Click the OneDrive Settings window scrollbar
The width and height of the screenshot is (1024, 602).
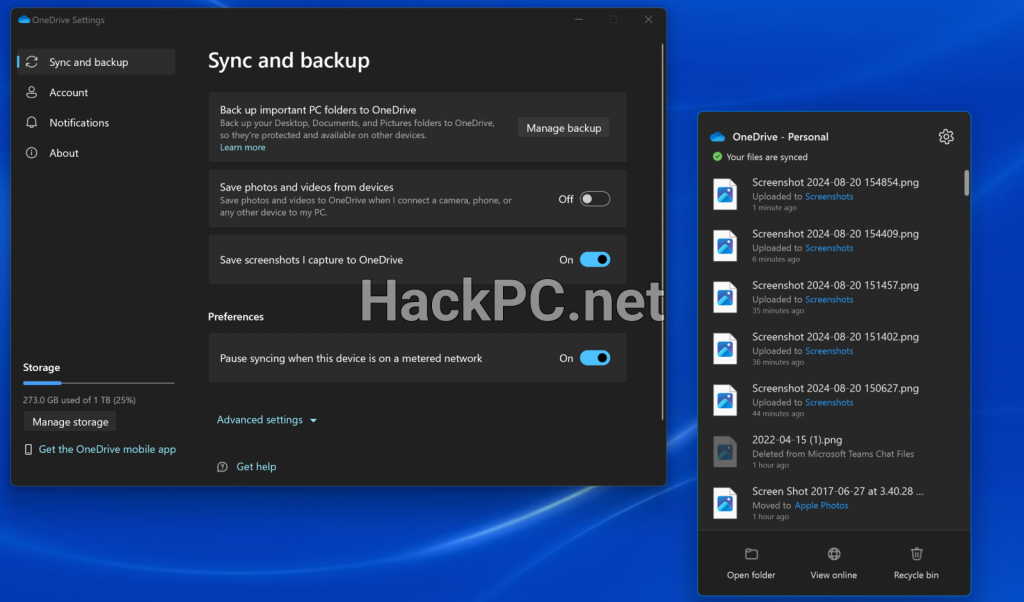(x=662, y=232)
